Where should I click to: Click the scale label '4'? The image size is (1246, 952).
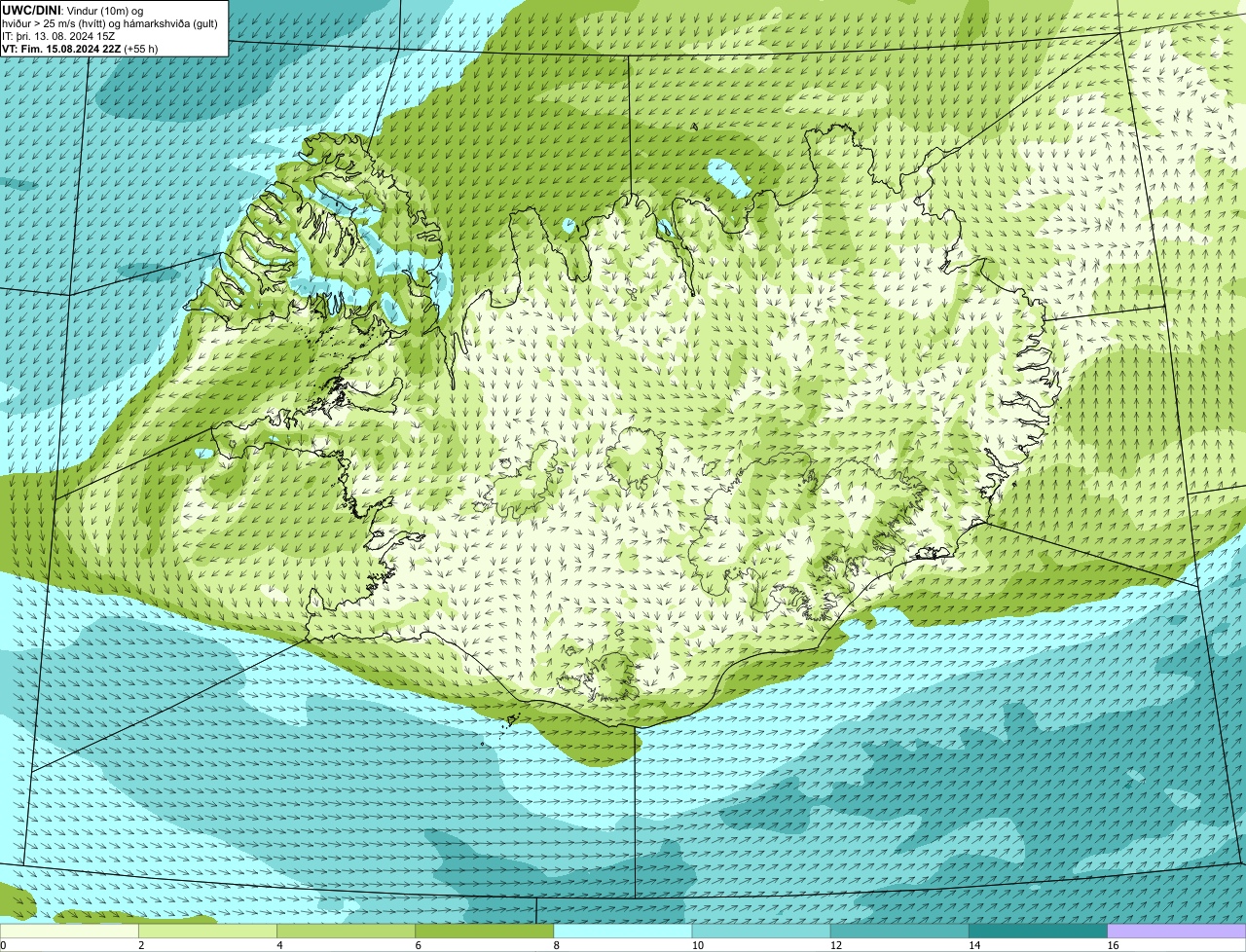click(x=279, y=945)
